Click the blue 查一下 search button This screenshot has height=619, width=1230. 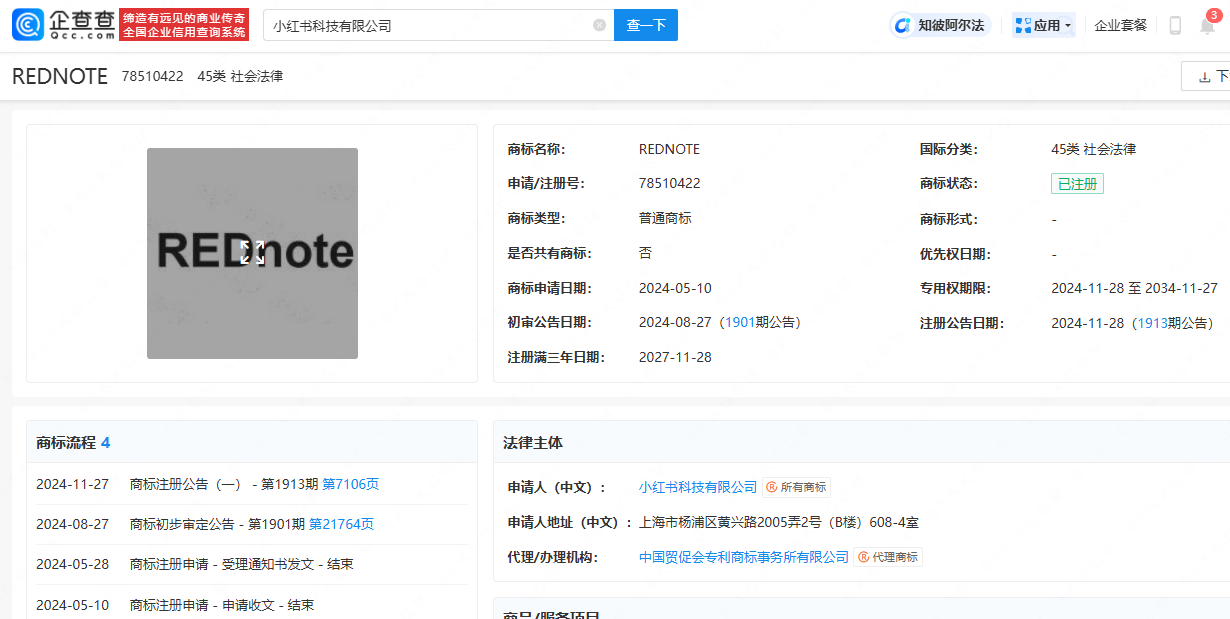646,25
